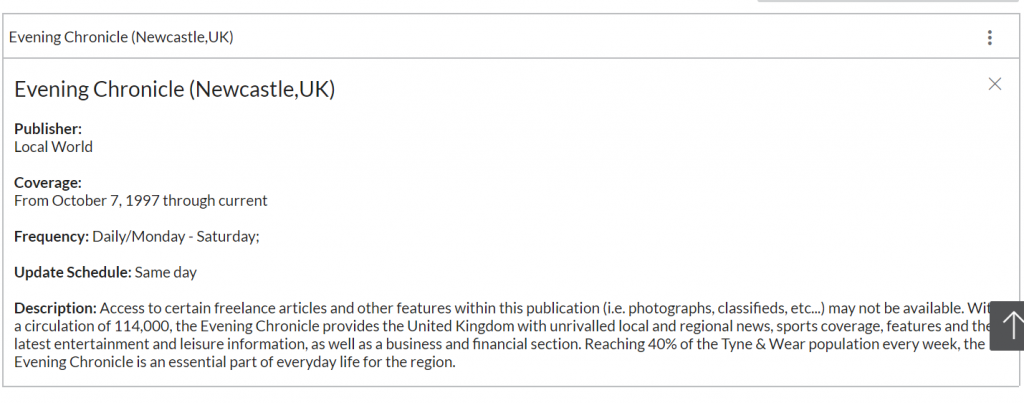The width and height of the screenshot is (1024, 403).
Task: Click the Tyne & Wear text in description
Action: (767, 344)
